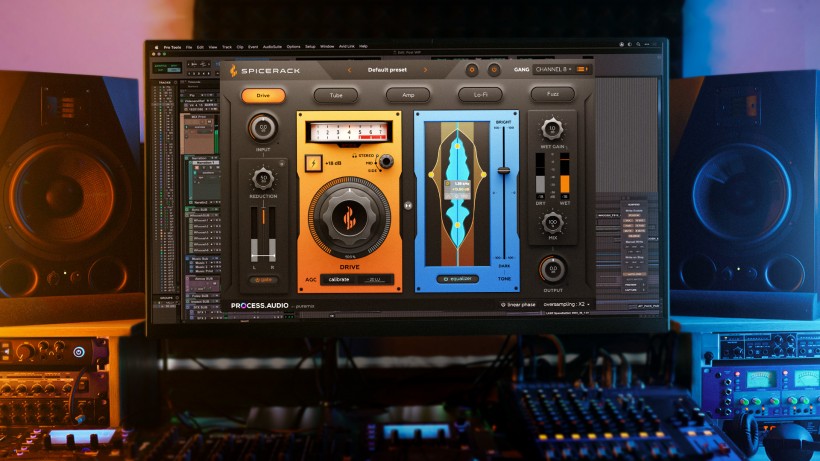820x461 pixels.
Task: Go to the next preset with right arrow
Action: point(425,70)
